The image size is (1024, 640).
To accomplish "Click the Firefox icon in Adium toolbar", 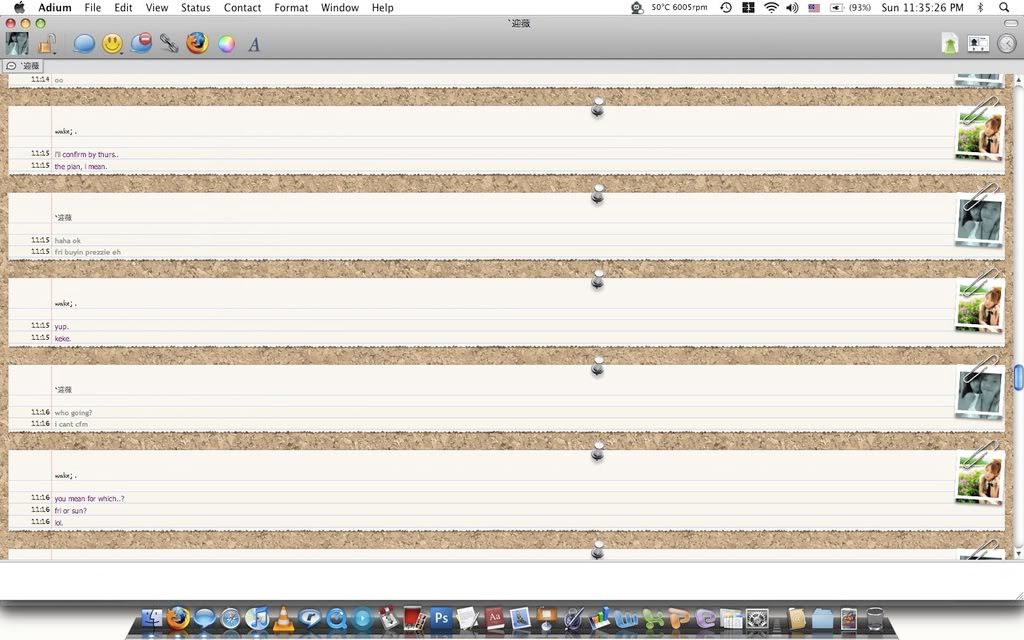I will (197, 43).
